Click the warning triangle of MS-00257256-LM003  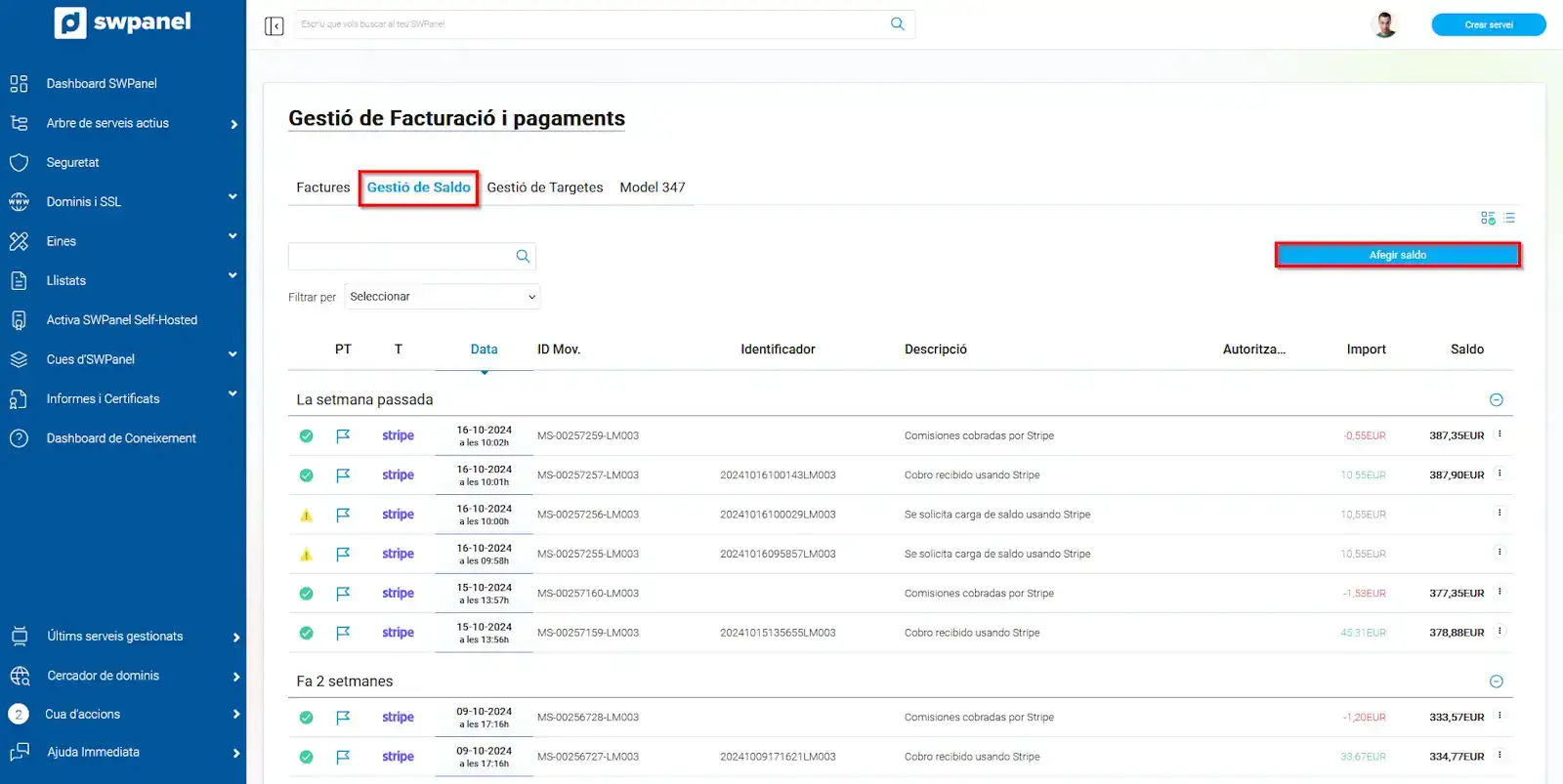[307, 516]
